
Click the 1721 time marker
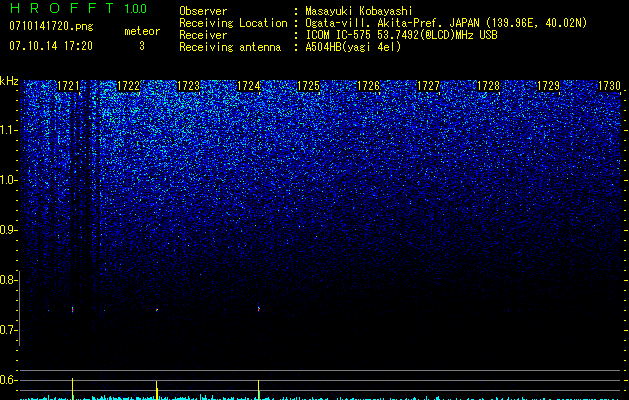point(69,86)
